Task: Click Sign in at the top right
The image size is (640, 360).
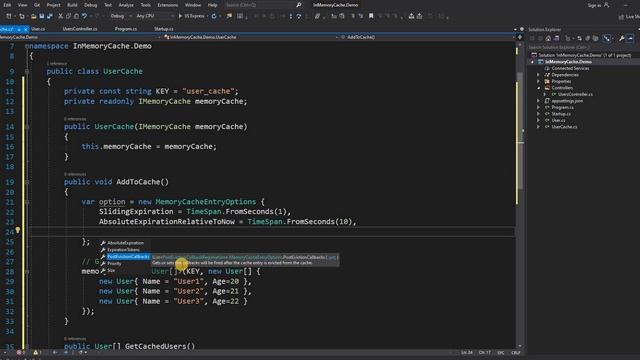Action: 595,5
